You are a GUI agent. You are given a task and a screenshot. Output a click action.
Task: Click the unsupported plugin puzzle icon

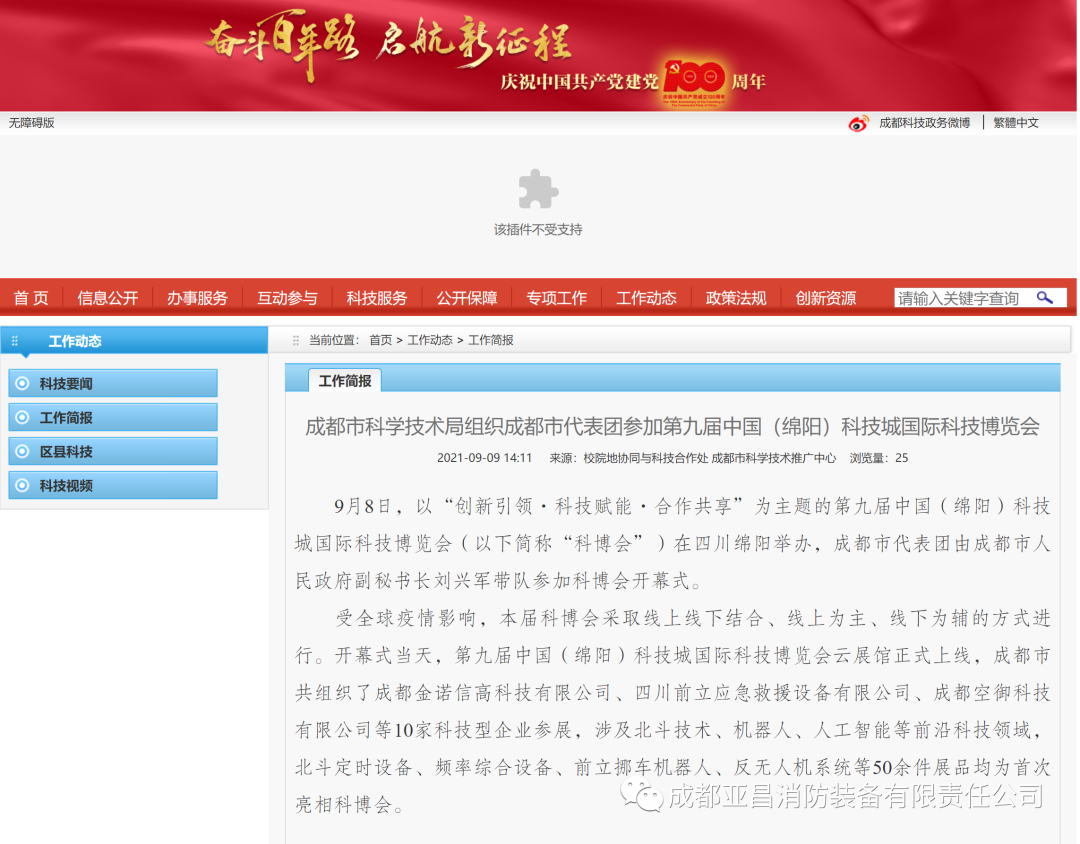[x=538, y=189]
